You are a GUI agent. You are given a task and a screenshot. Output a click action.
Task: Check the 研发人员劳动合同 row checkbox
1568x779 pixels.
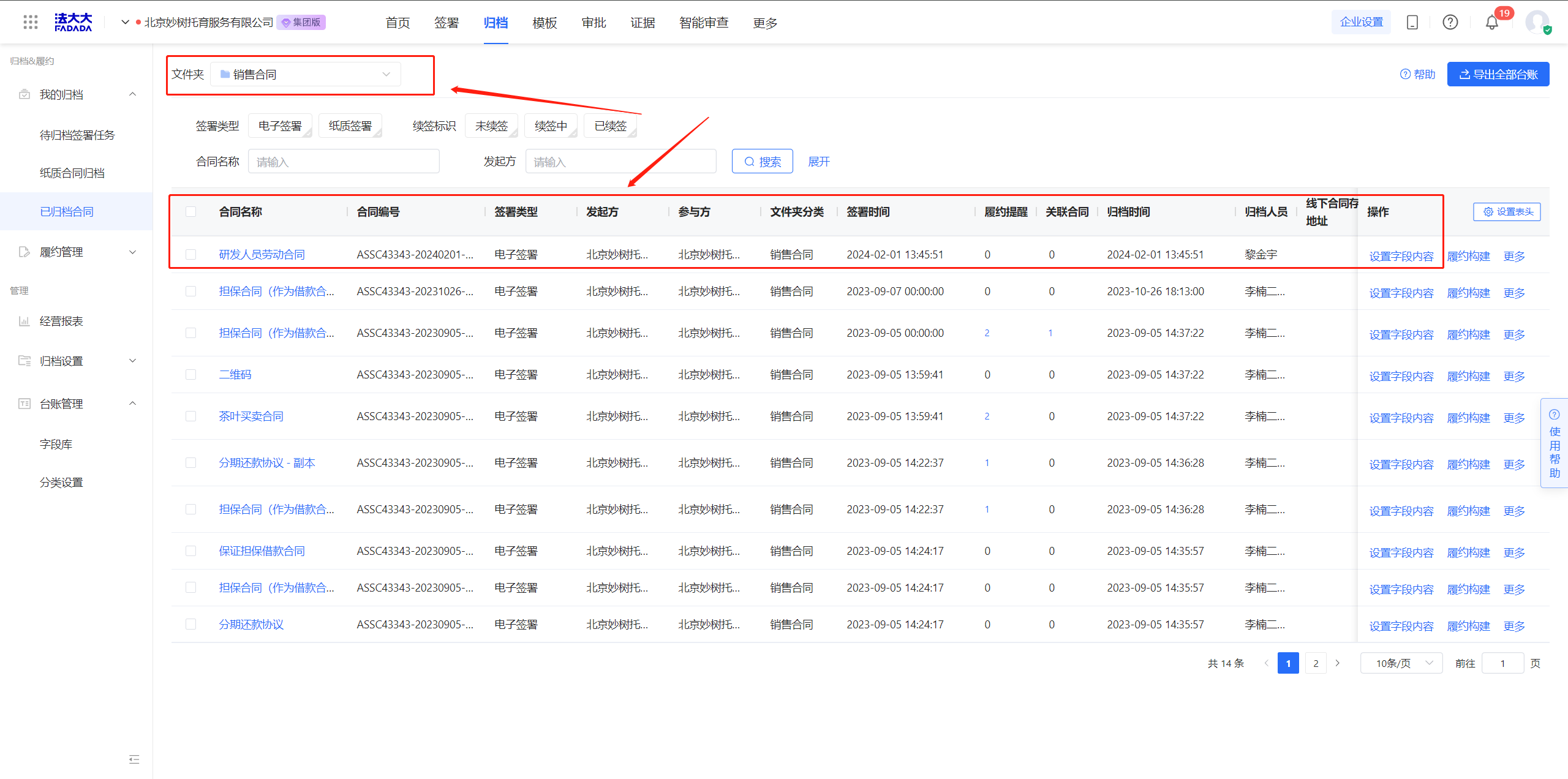(x=191, y=254)
